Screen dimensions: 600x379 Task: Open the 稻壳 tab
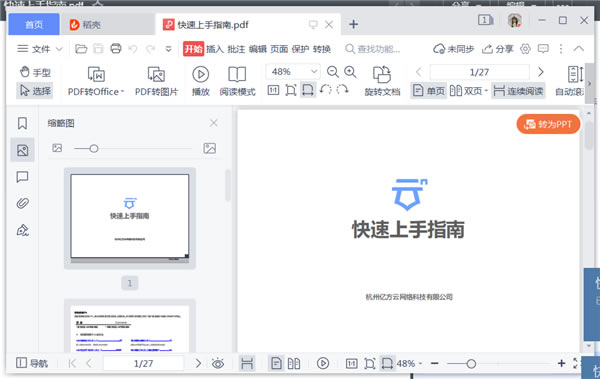[85, 25]
